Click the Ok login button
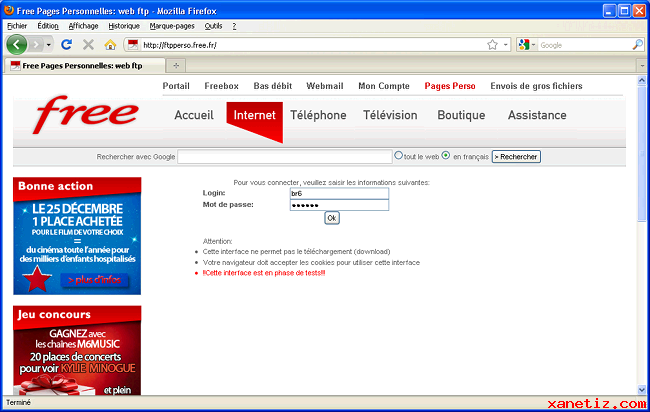The height and width of the screenshot is (412, 650). 332,218
